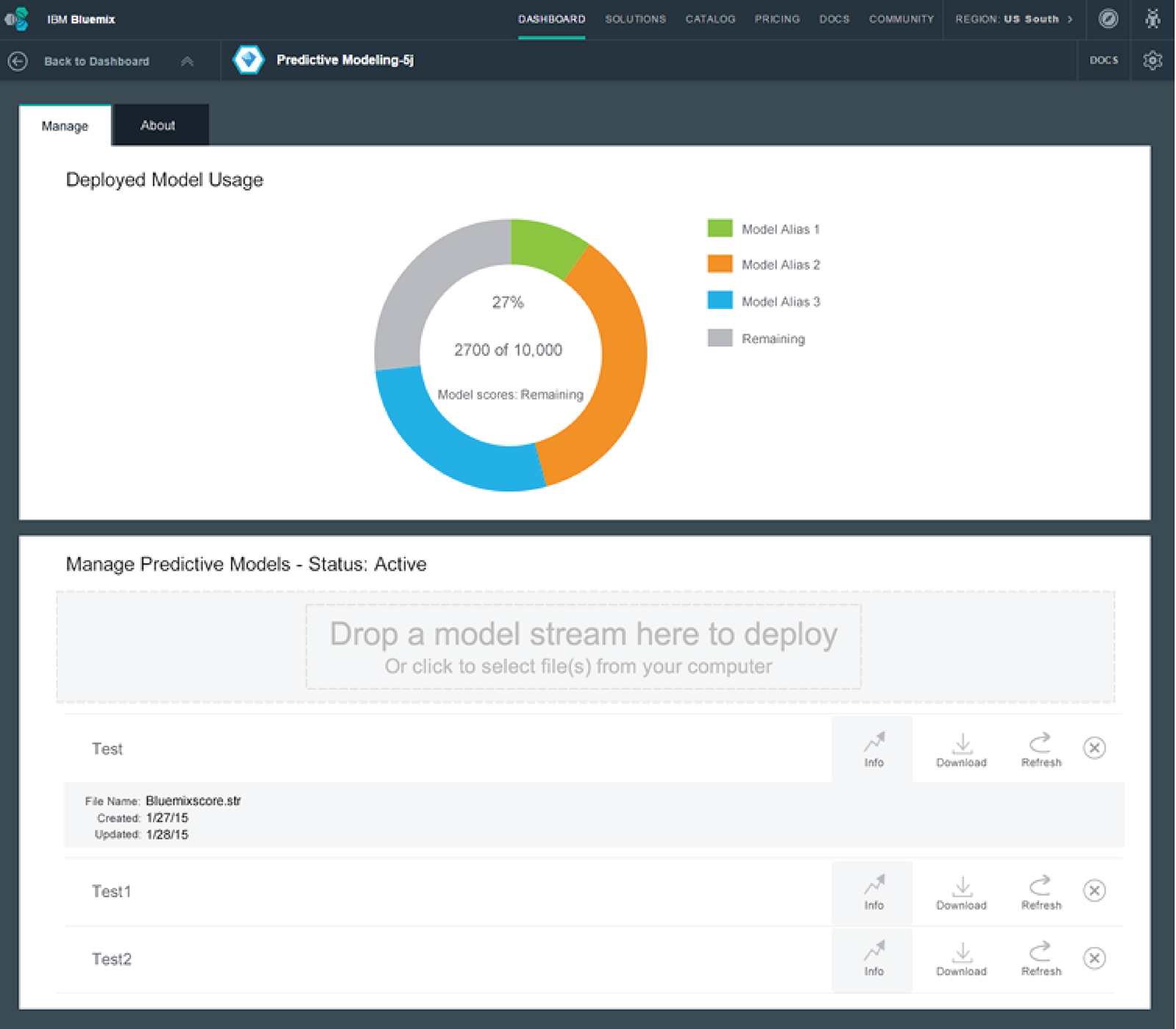Open Info for the Test1 model
Viewport: 1176px width, 1029px height.
[x=873, y=892]
